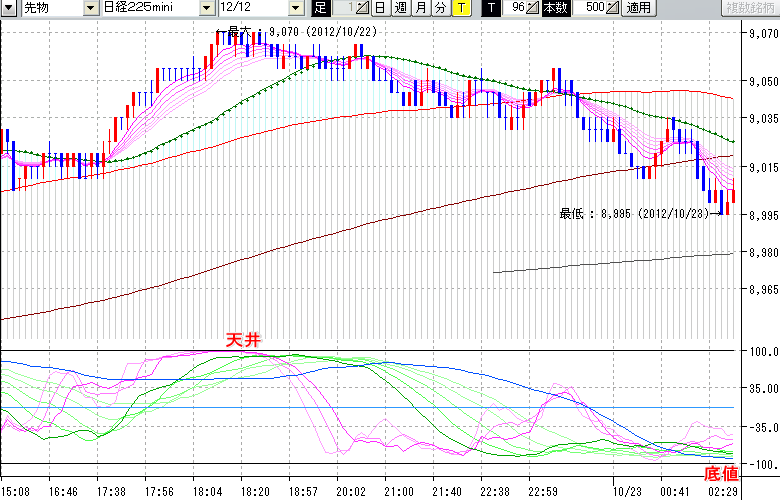
Task: Toggle the yellow T tick button
Action: 460,8
